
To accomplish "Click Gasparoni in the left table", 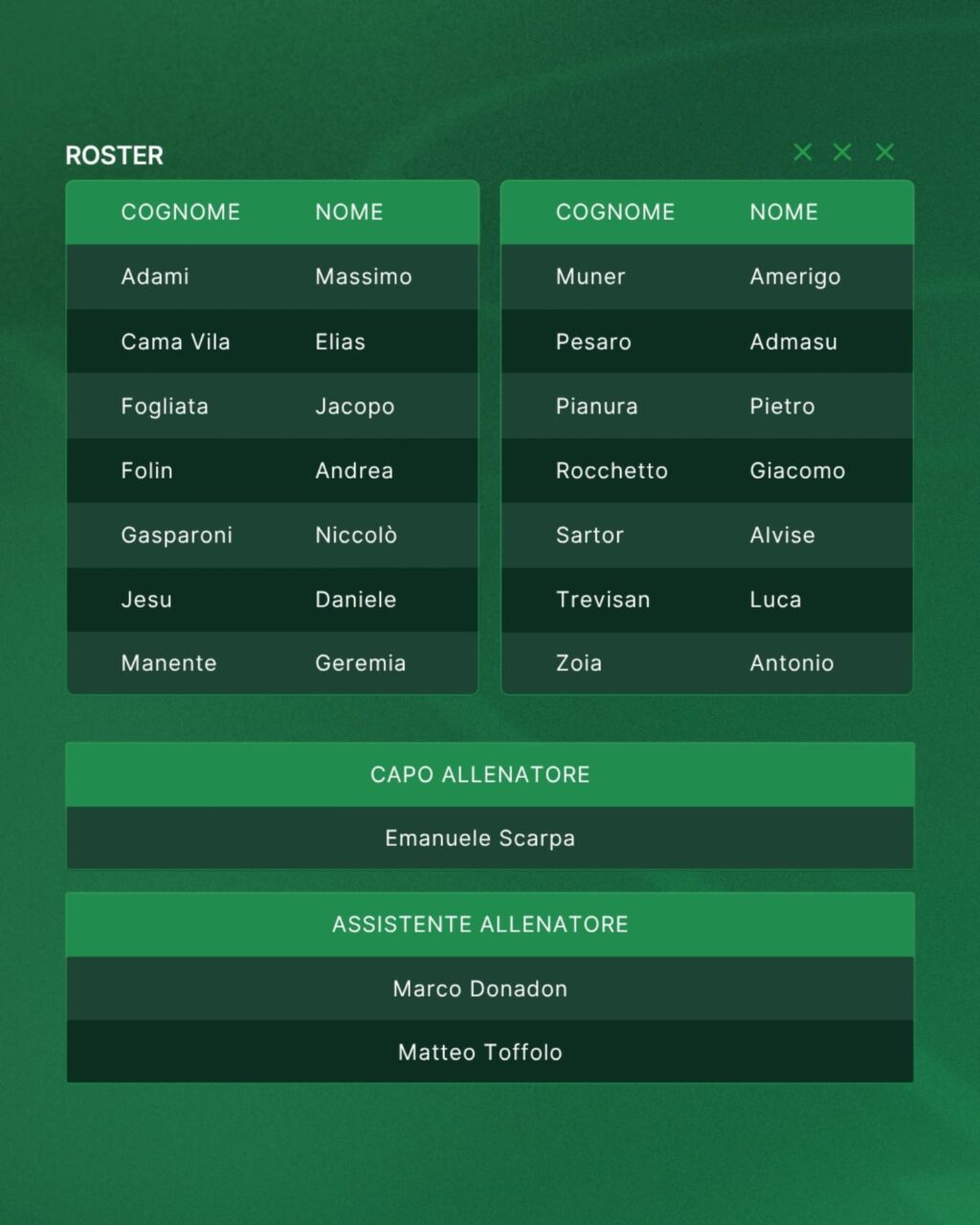I will [x=177, y=535].
